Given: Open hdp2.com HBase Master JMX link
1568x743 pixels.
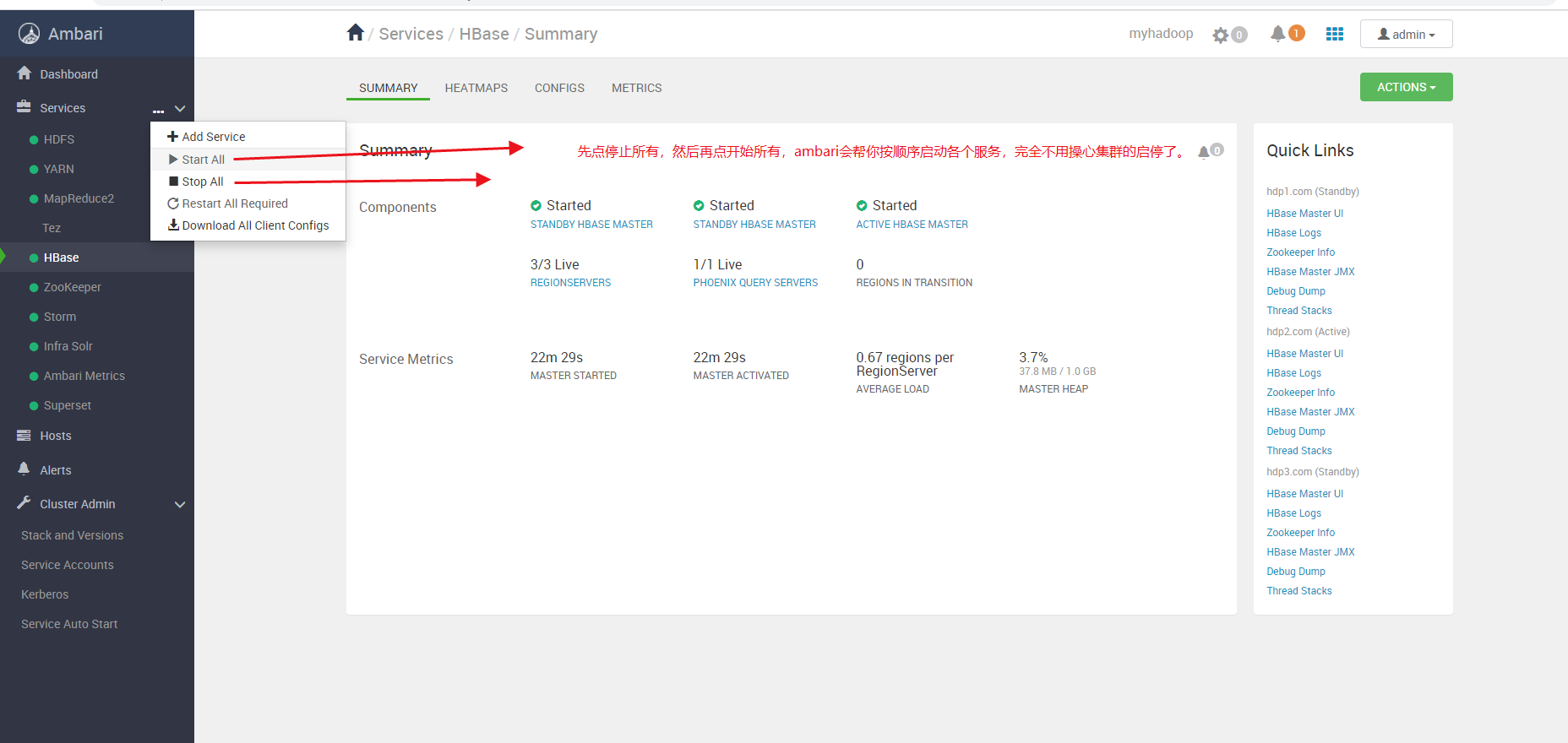Looking at the screenshot, I should tap(1310, 412).
